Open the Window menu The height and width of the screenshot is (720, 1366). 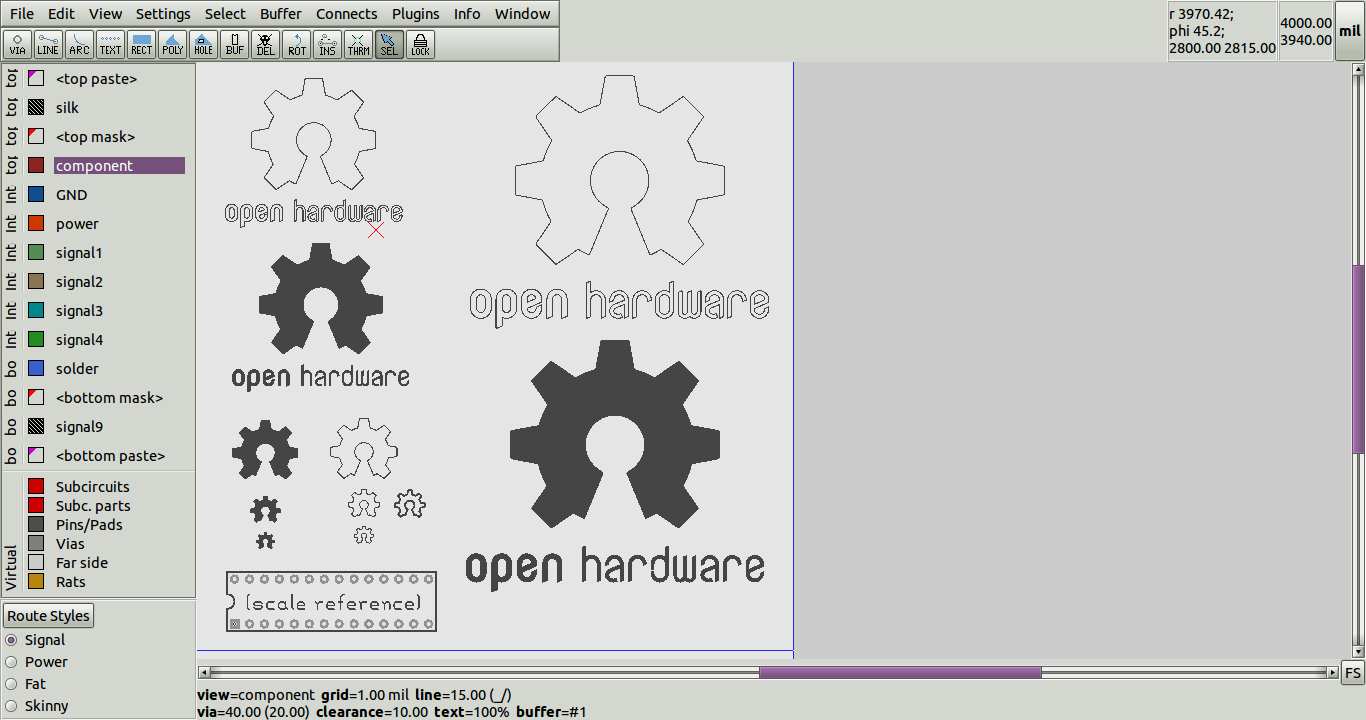522,14
